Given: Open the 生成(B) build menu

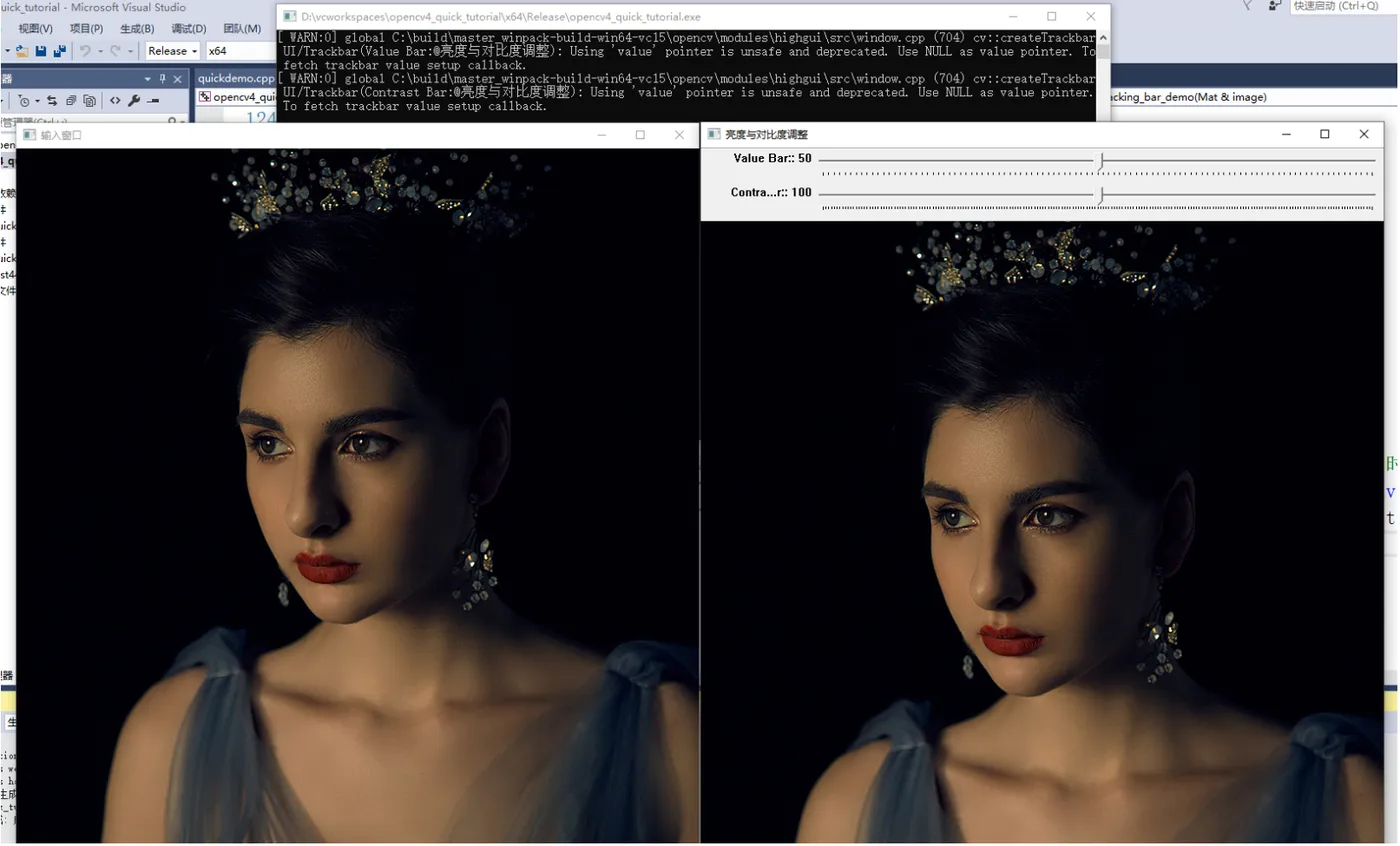Looking at the screenshot, I should pyautogui.click(x=137, y=29).
